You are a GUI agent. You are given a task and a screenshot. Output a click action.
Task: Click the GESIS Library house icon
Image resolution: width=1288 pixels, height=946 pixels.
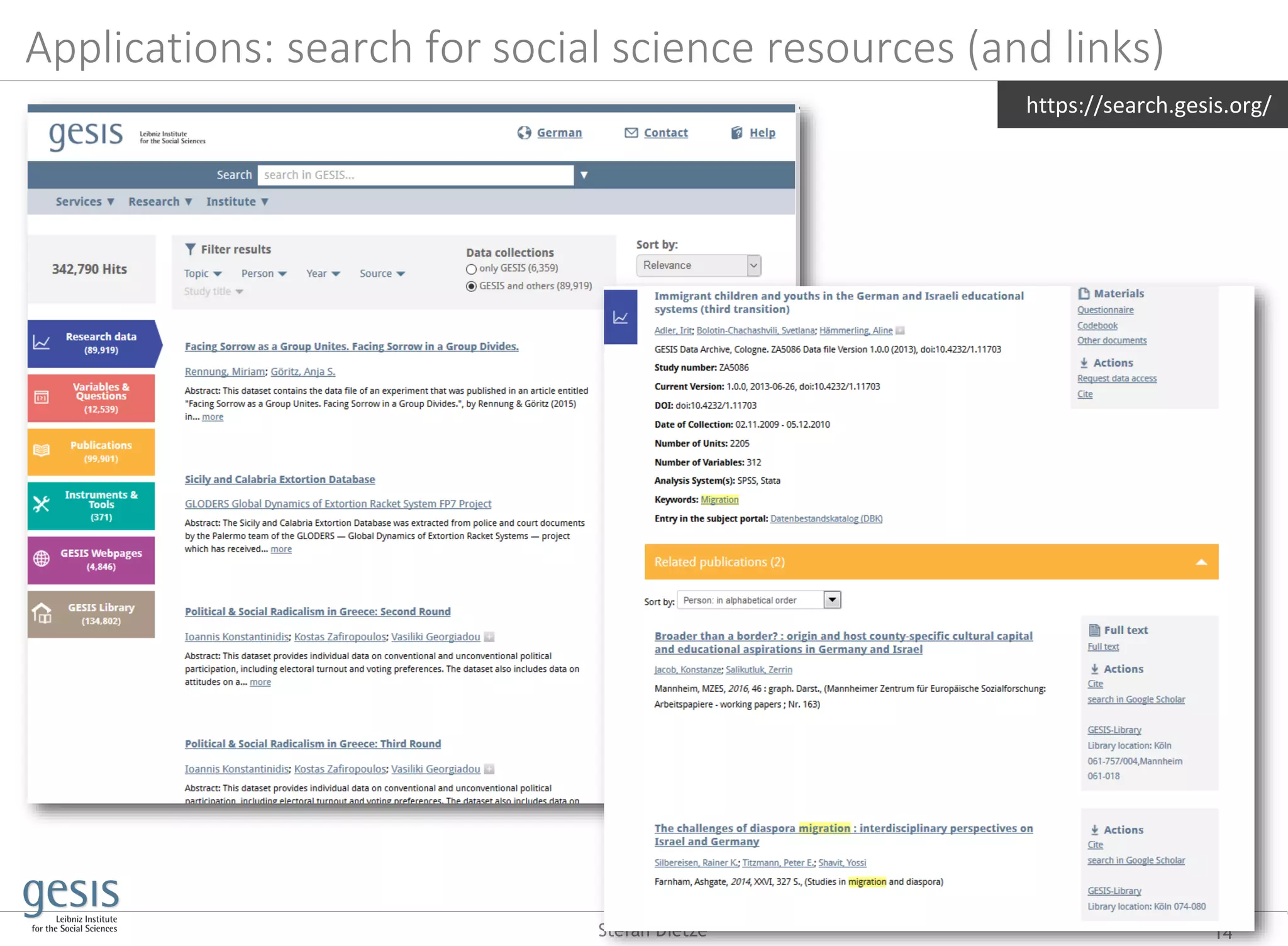[42, 613]
